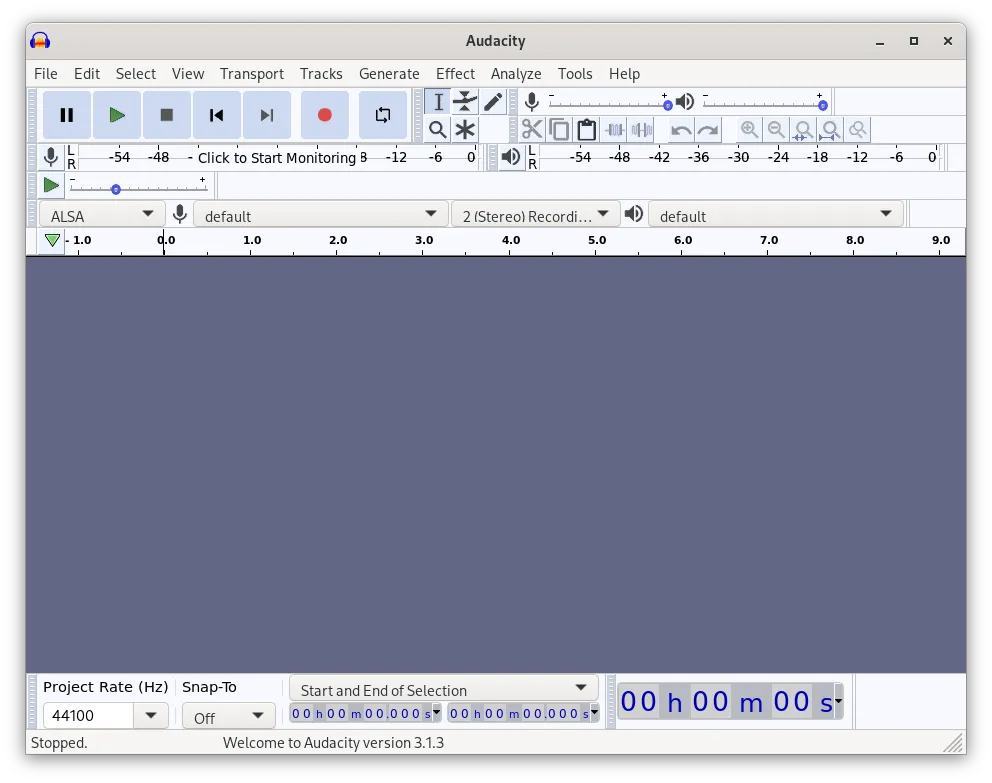The width and height of the screenshot is (992, 783).
Task: Click the Skip to End button
Action: tap(266, 115)
